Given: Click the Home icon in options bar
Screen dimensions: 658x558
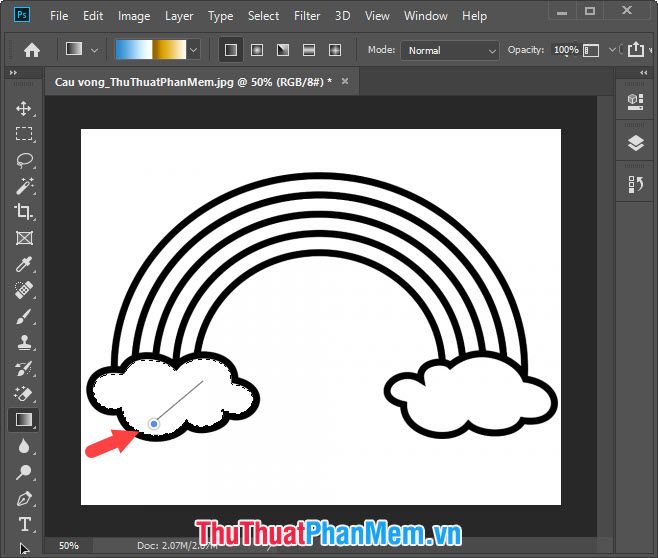Looking at the screenshot, I should click(x=32, y=49).
